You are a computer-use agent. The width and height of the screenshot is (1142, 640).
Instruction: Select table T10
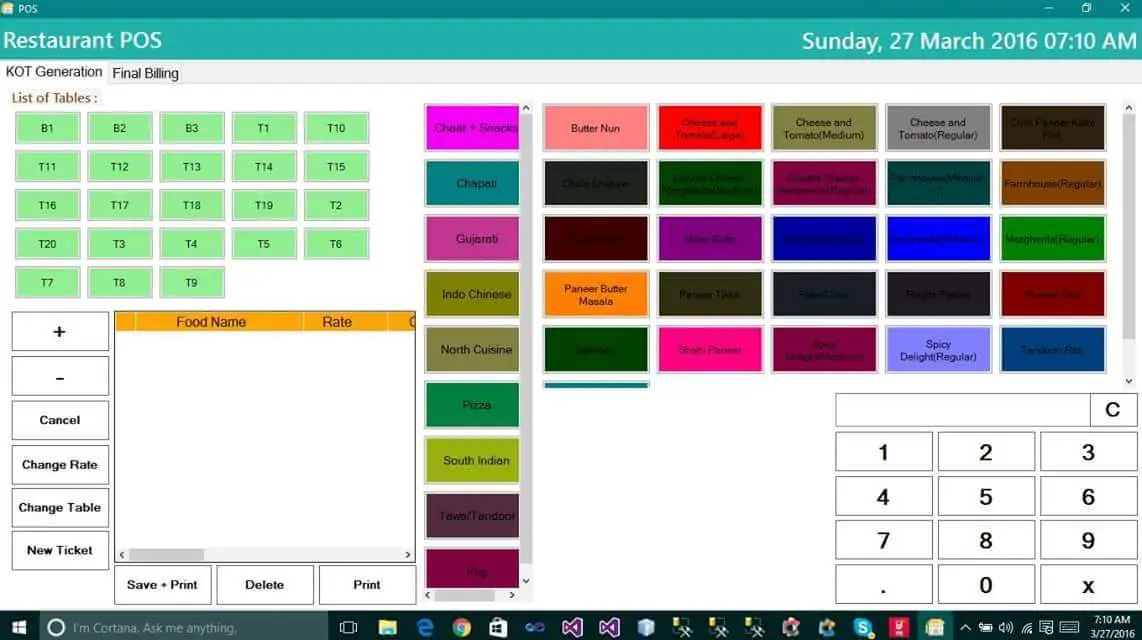click(336, 128)
